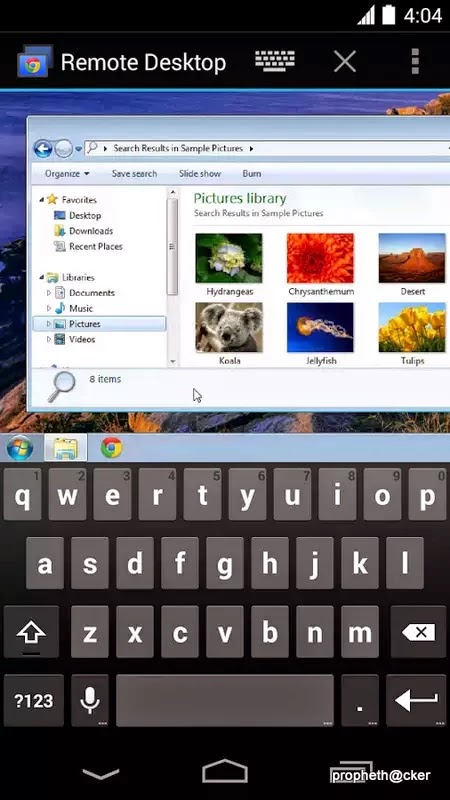The width and height of the screenshot is (450, 800).
Task: Expand the Music library node
Action: pos(49,308)
